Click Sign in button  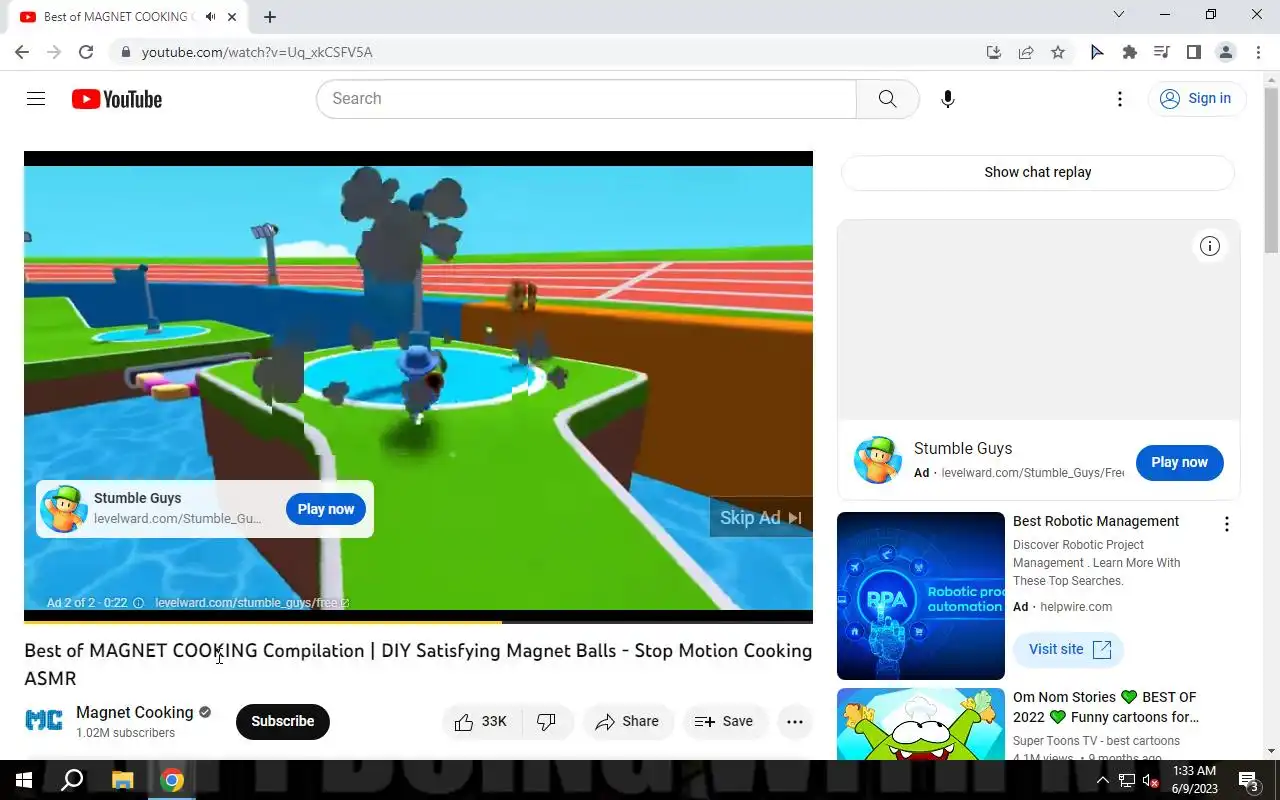1196,99
